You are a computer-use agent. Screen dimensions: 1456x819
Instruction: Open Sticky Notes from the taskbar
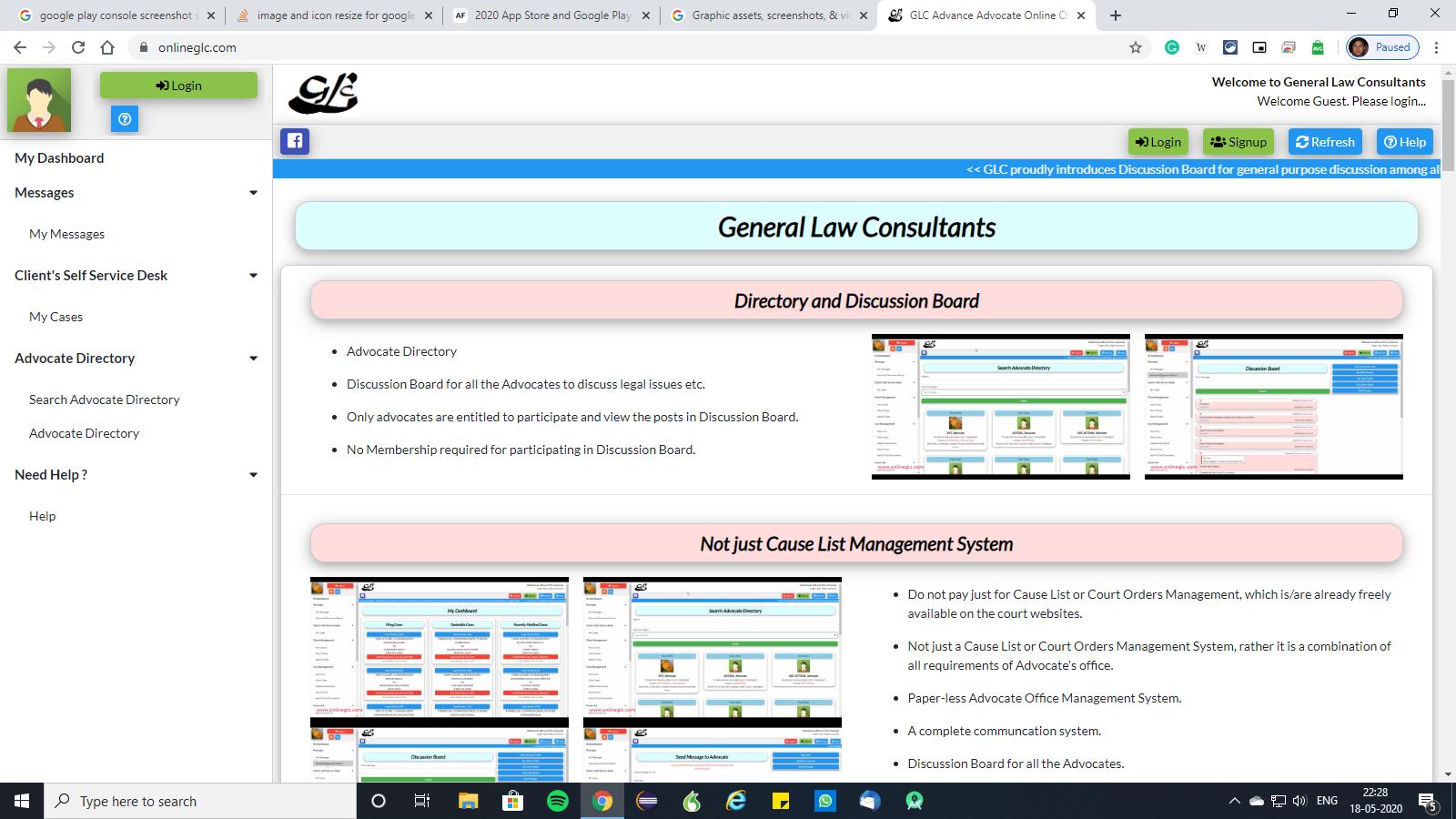coord(781,801)
